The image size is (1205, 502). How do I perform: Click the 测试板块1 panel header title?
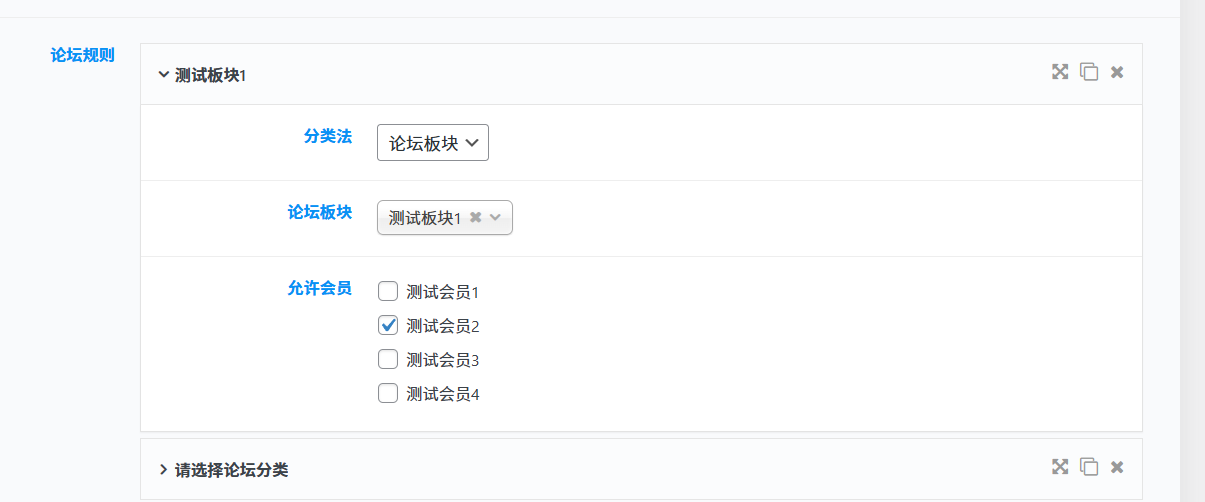tap(210, 75)
